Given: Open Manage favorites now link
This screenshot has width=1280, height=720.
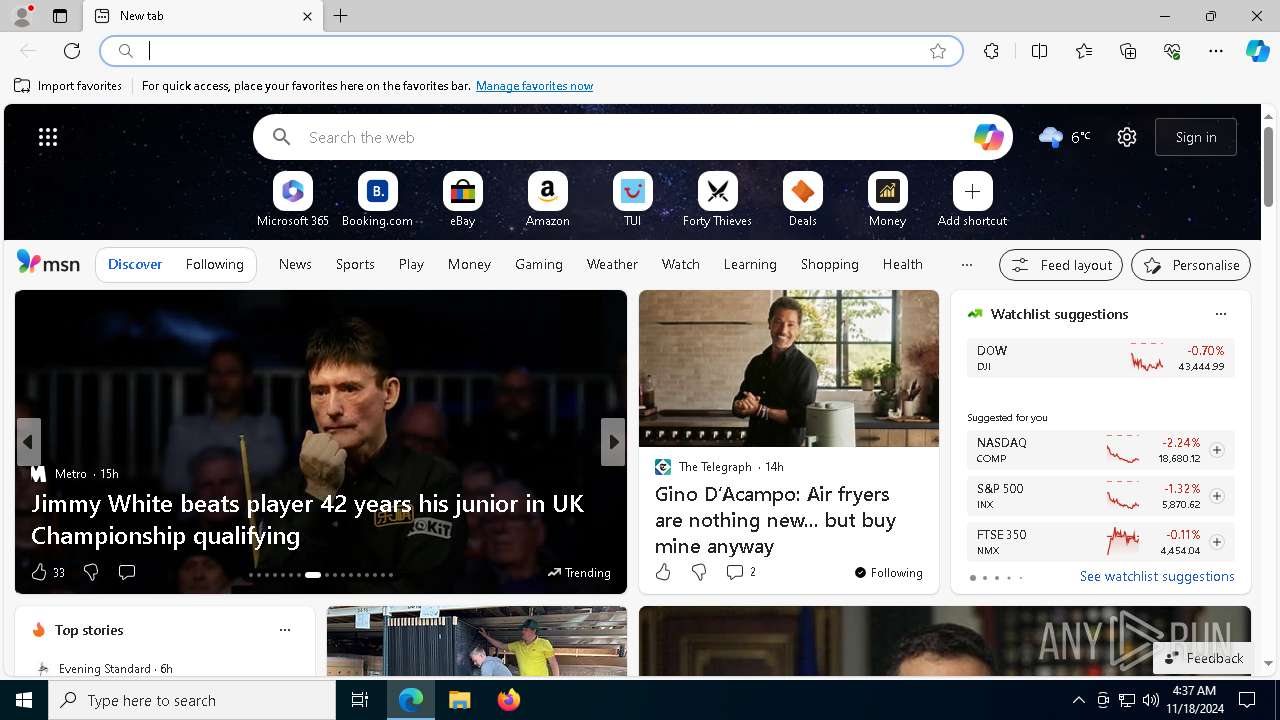Looking at the screenshot, I should (534, 86).
